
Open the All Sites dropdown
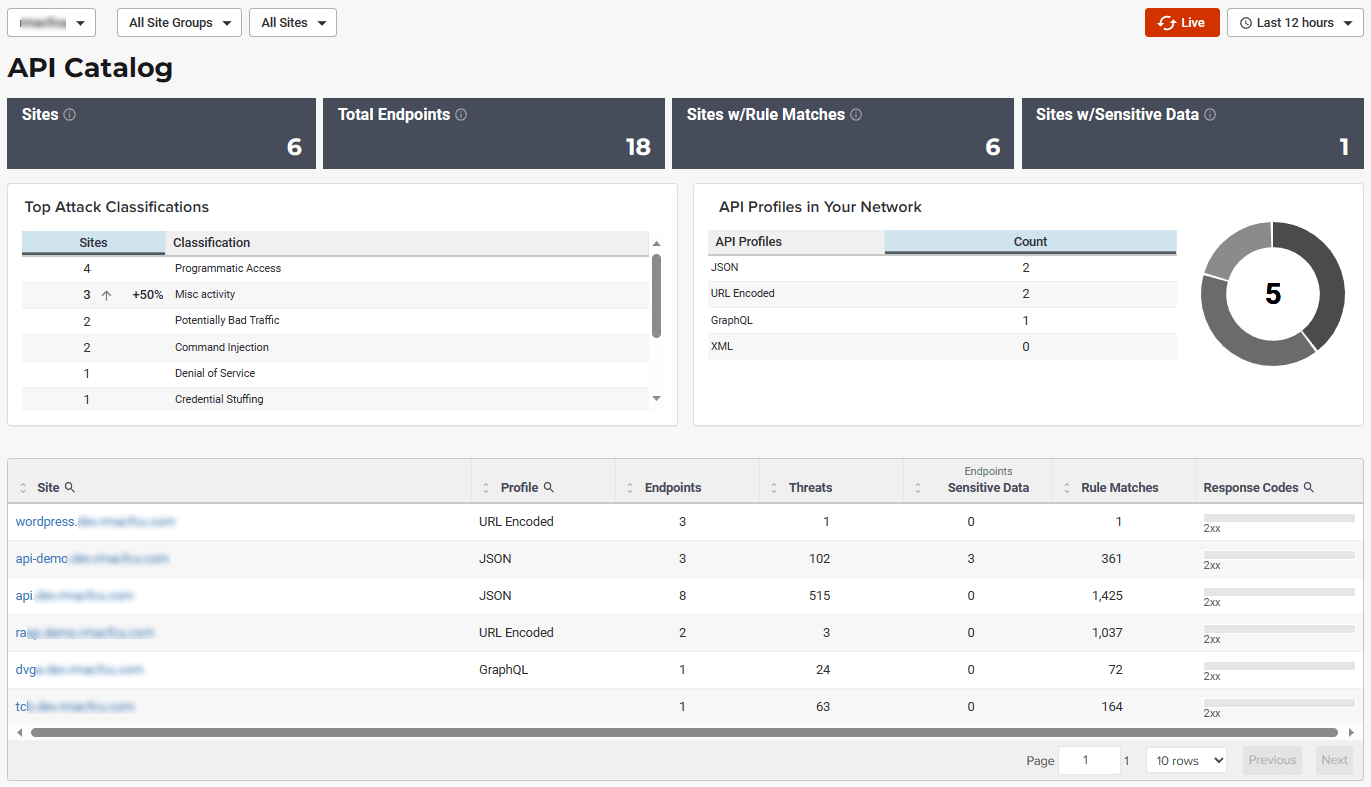[x=292, y=22]
